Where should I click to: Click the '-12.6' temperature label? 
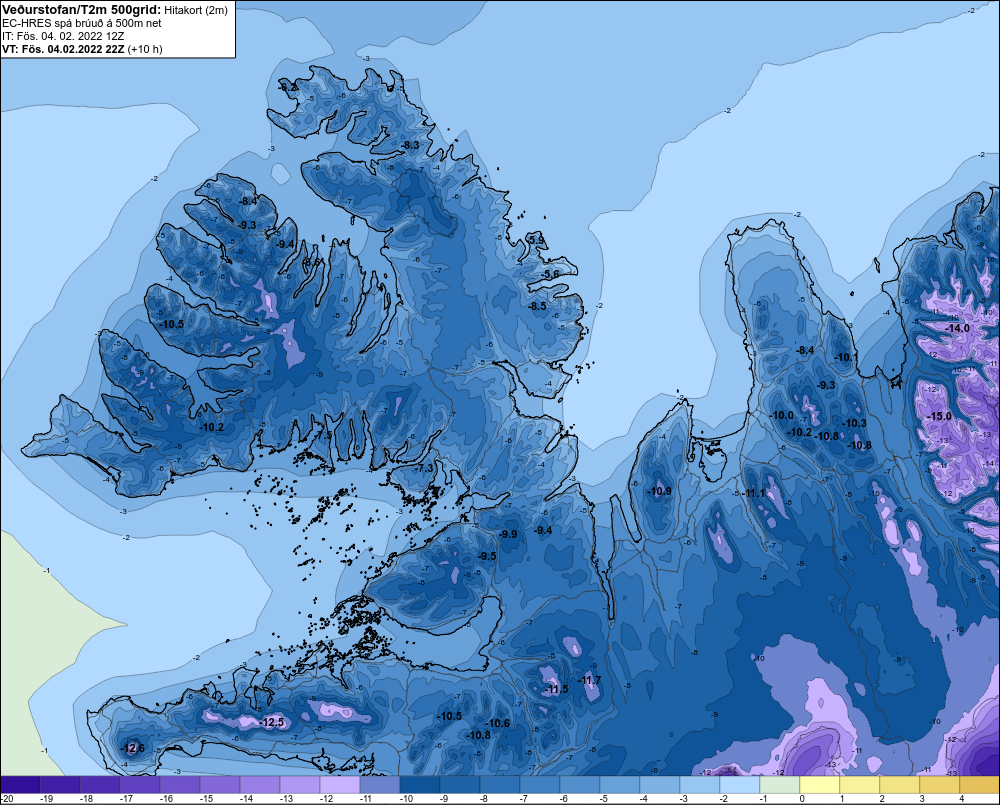click(133, 748)
